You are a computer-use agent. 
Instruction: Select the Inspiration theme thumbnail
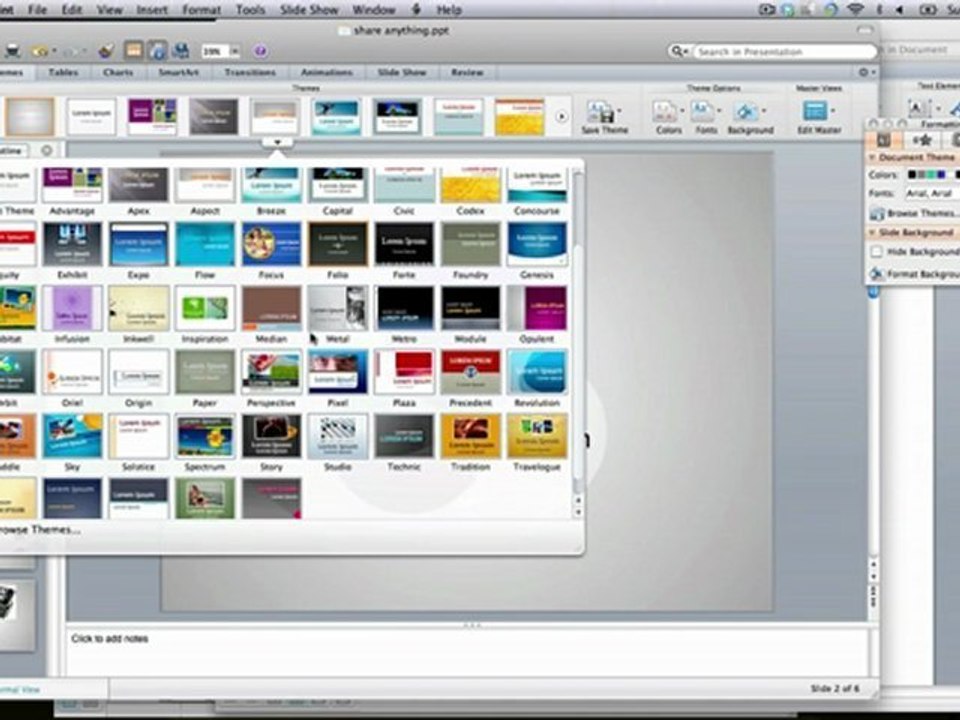[x=204, y=309]
